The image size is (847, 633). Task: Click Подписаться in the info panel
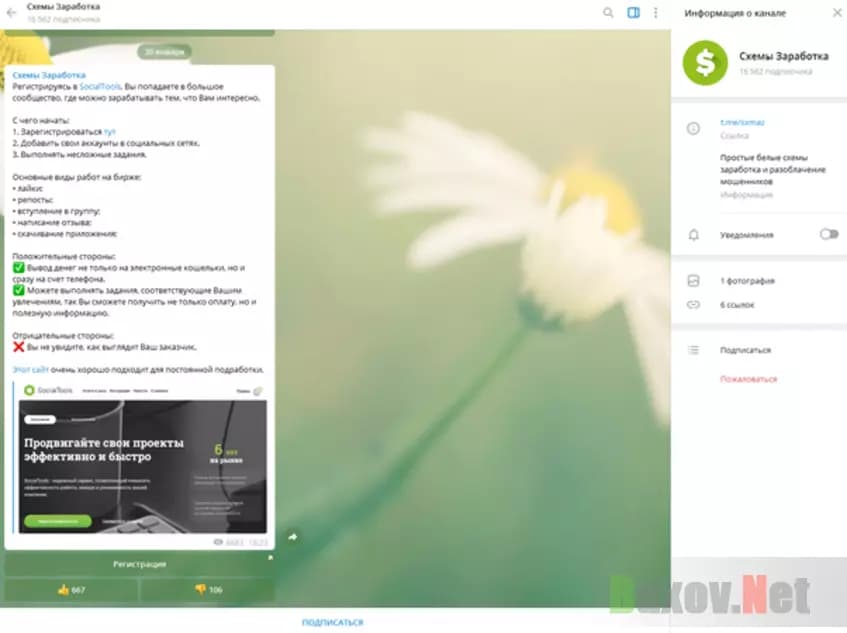tap(745, 350)
